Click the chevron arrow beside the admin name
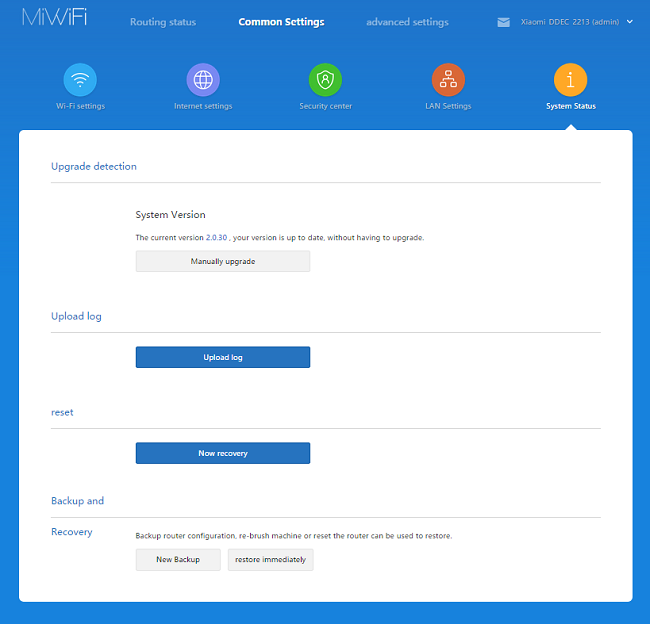 point(629,22)
